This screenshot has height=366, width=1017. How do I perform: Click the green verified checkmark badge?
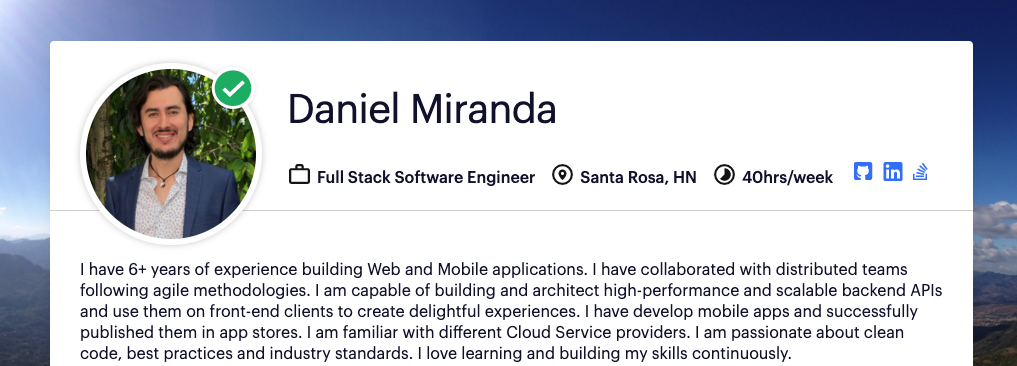[232, 88]
